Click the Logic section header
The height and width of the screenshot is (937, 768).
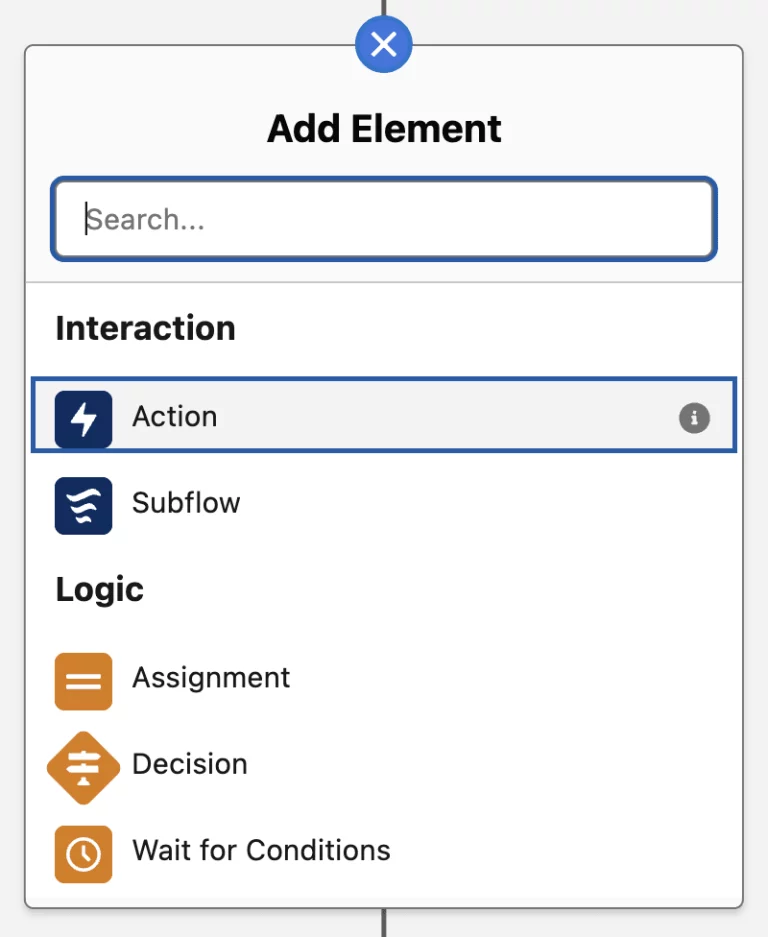click(100, 590)
